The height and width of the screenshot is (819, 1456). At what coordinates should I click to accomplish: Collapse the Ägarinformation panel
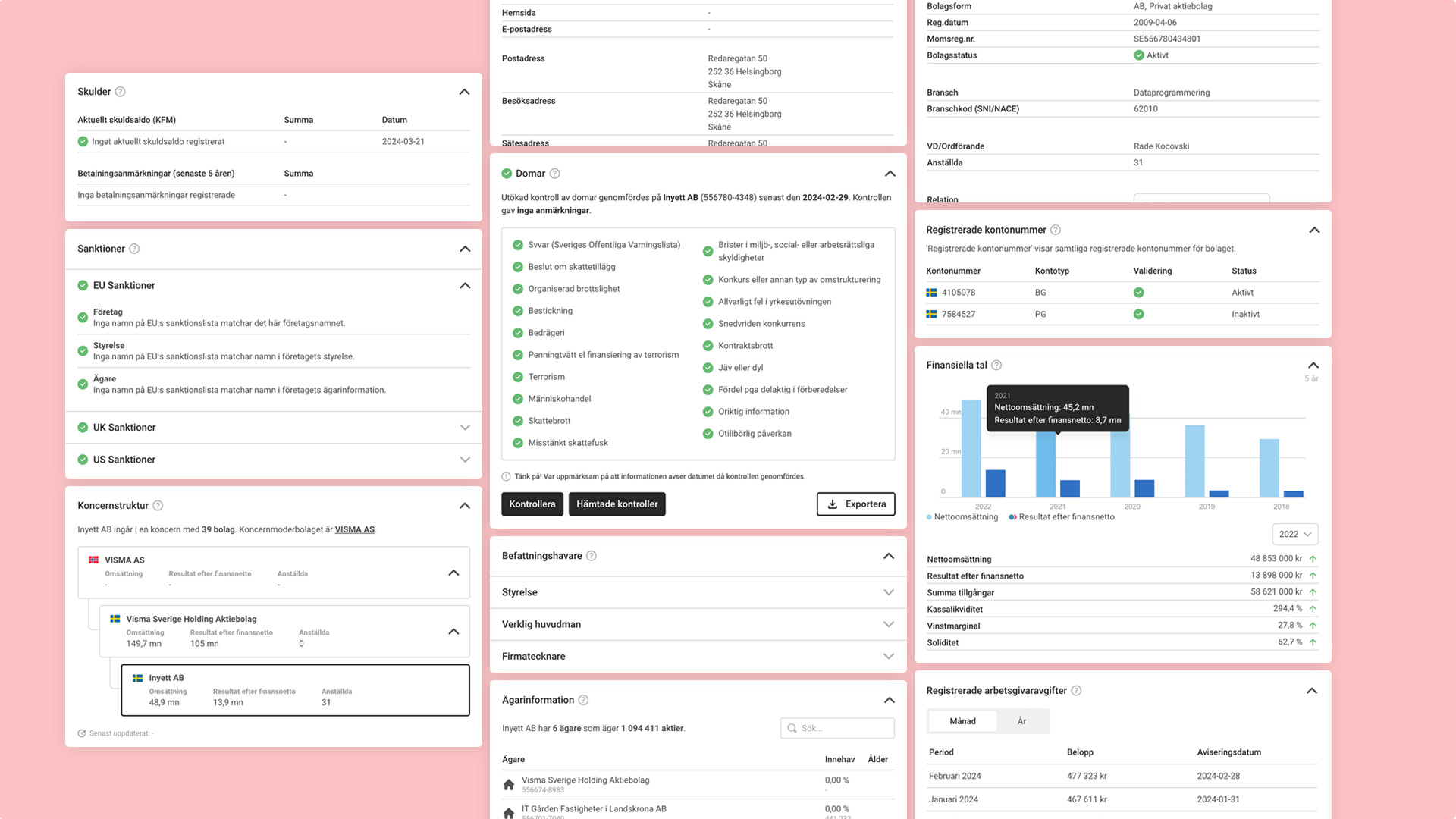coord(889,700)
